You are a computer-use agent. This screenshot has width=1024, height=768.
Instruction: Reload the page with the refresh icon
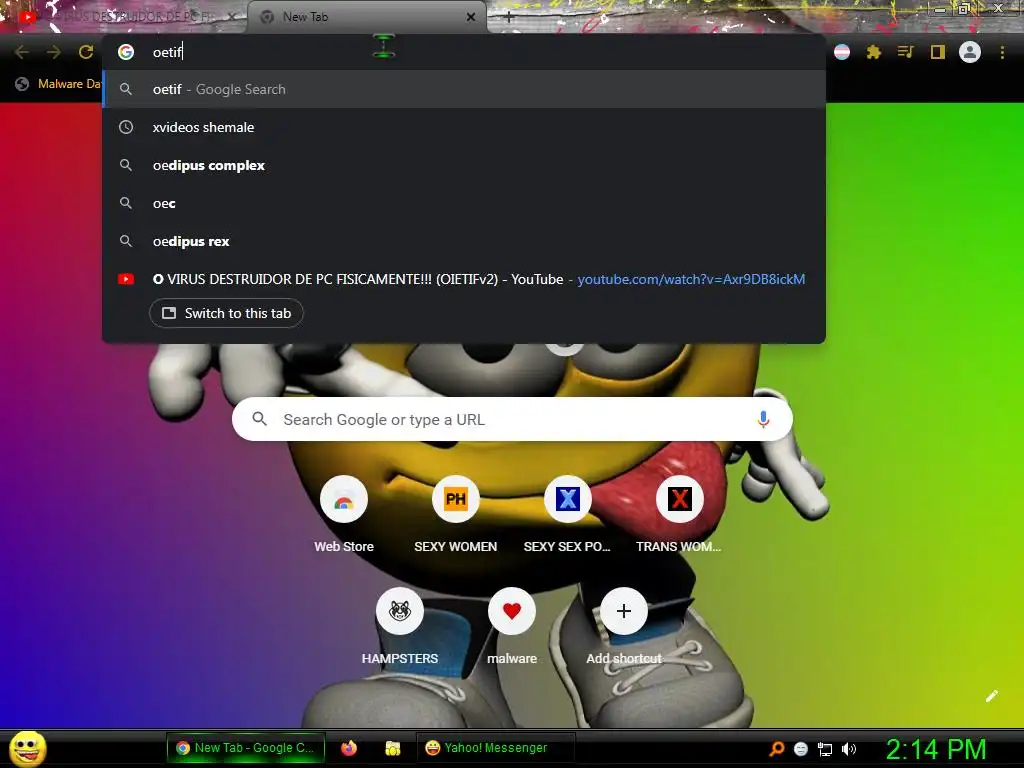point(86,52)
